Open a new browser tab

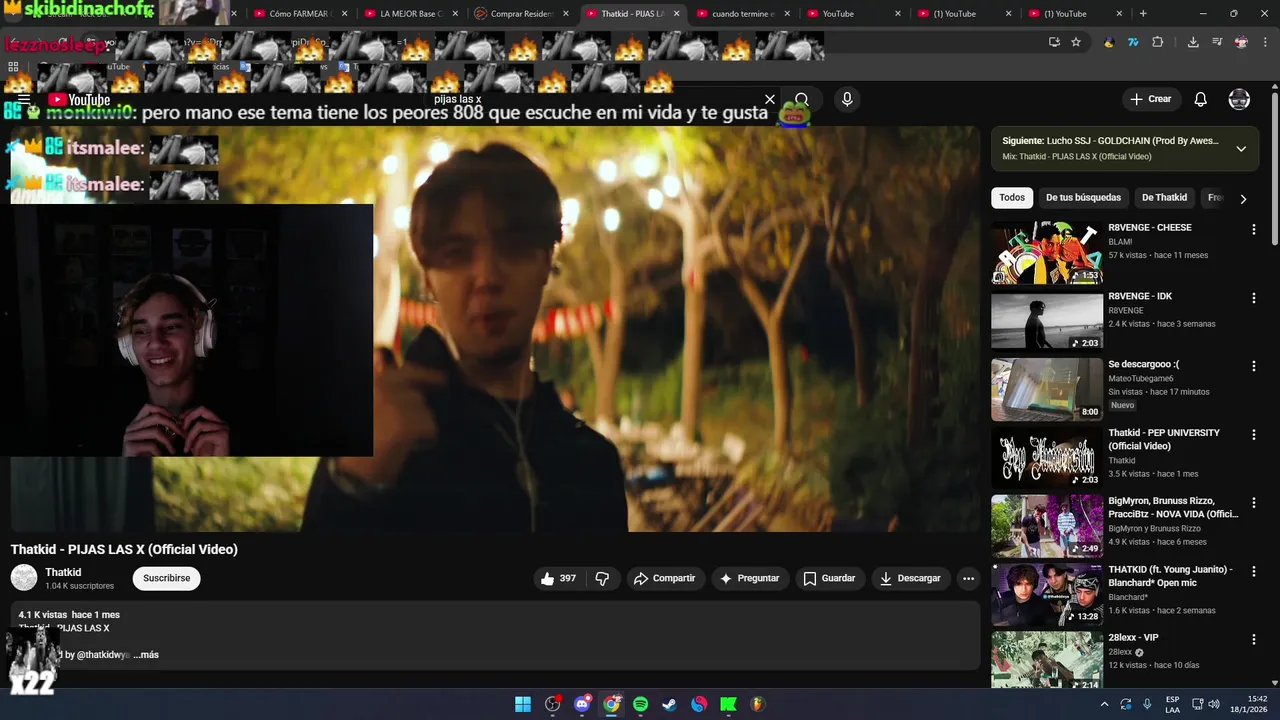(1143, 14)
